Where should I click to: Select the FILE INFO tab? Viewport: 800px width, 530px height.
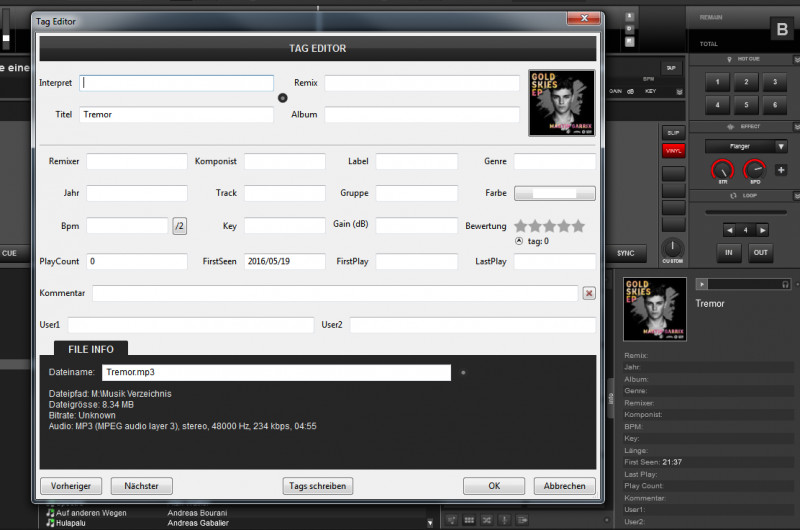pos(91,349)
